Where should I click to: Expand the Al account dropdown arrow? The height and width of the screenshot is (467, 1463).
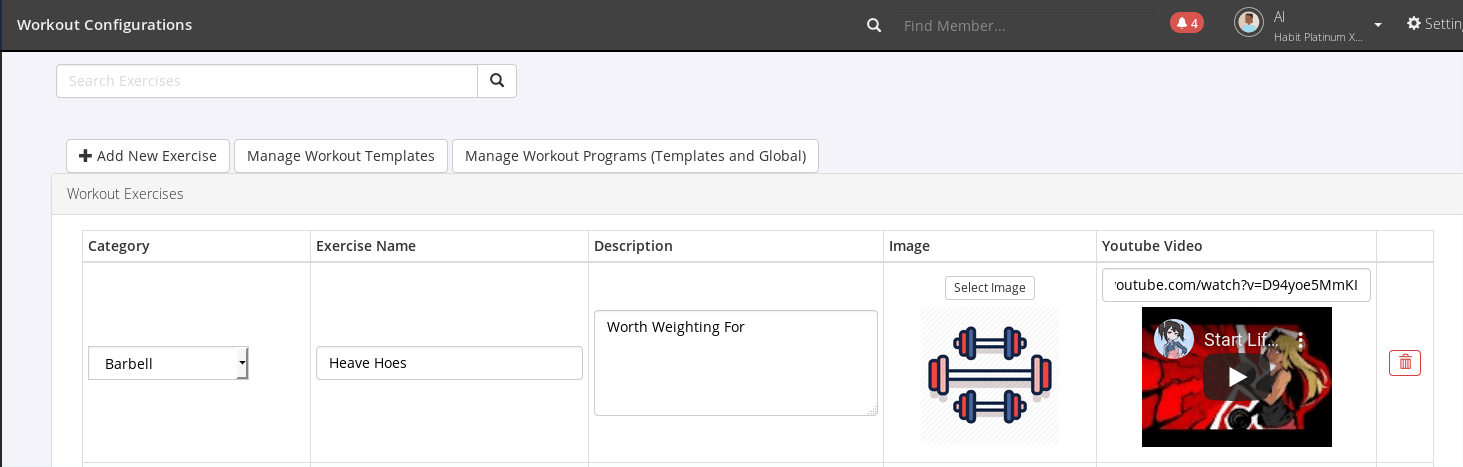click(x=1378, y=25)
